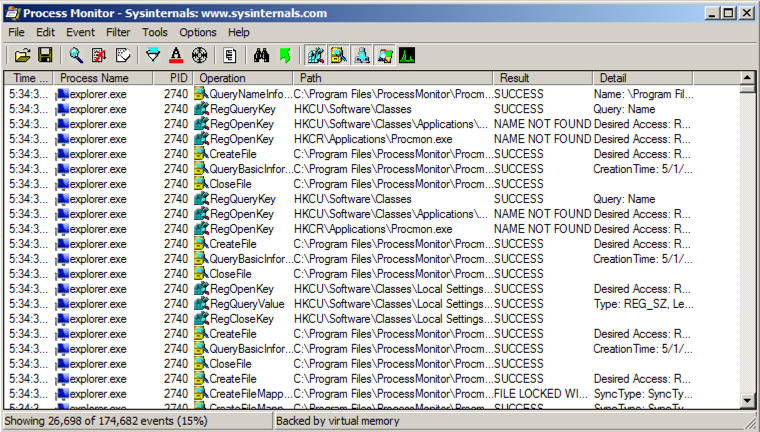Click the Detail column header
Image resolution: width=760 pixels, height=432 pixels.
point(643,78)
